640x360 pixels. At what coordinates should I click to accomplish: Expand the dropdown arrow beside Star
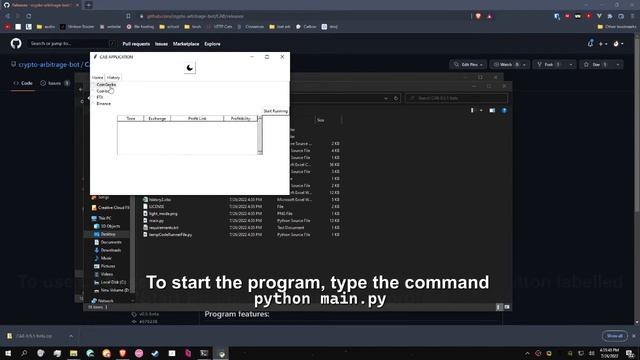click(618, 64)
